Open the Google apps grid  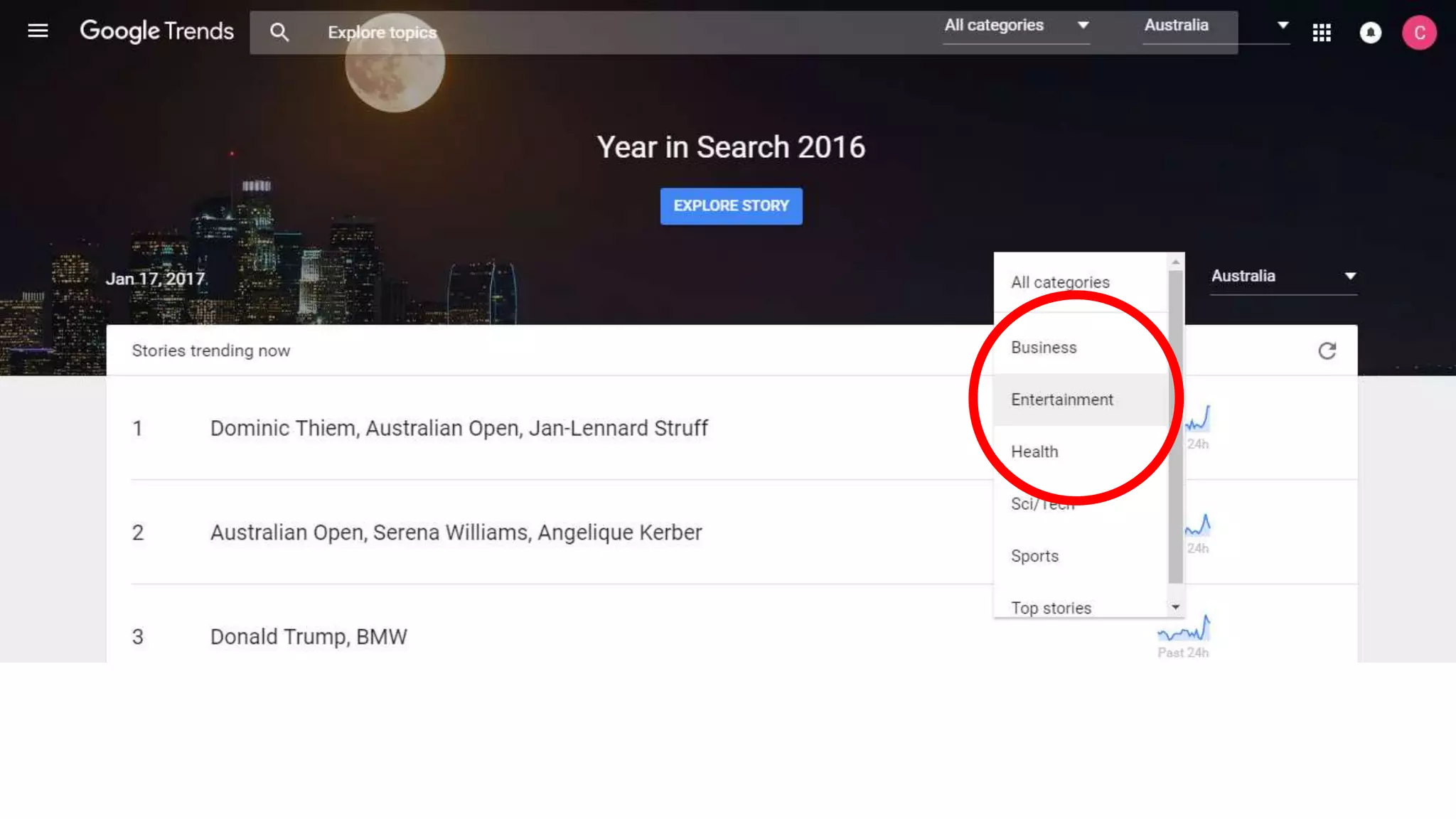point(1321,33)
